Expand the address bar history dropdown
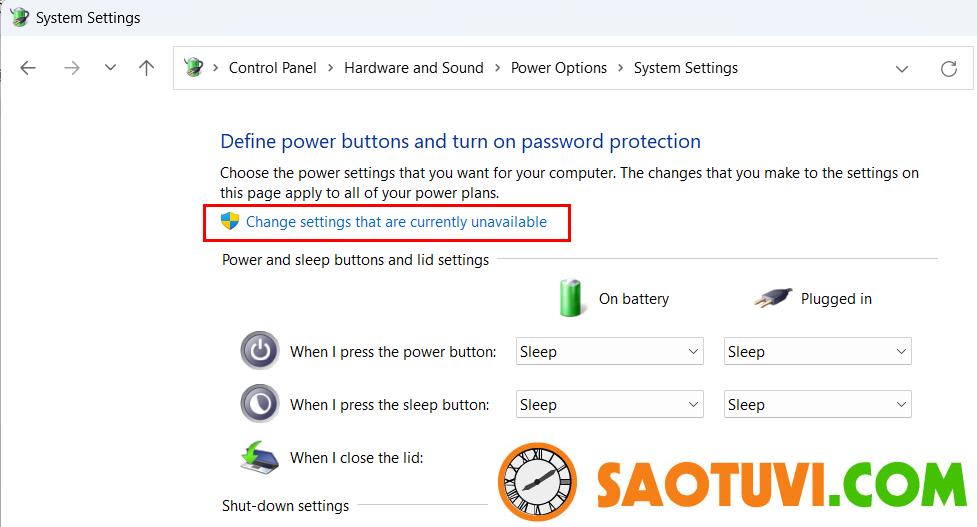Viewport: 977px width, 527px height. tap(902, 69)
